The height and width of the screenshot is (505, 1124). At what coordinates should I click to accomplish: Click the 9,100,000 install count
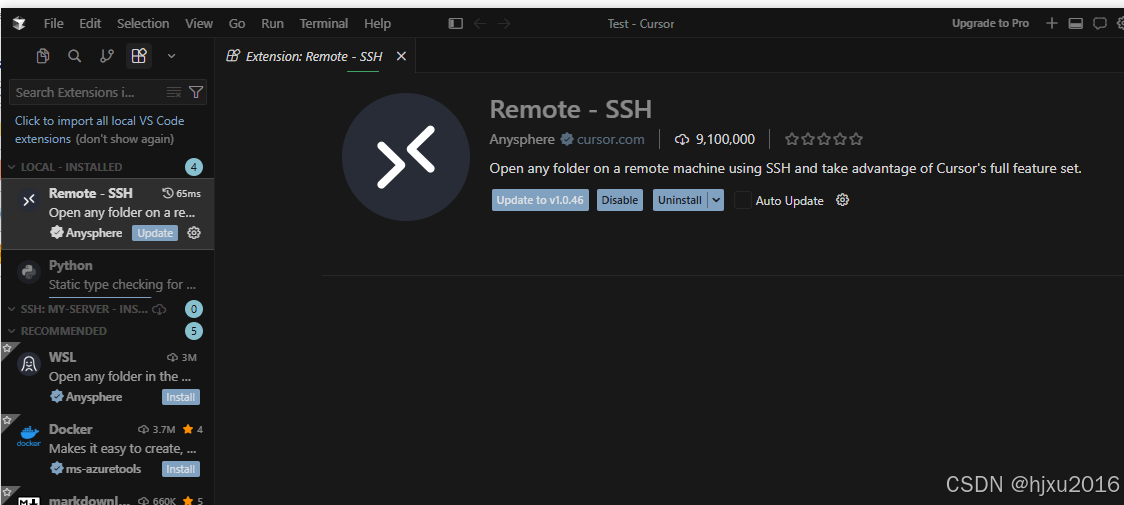tap(715, 139)
